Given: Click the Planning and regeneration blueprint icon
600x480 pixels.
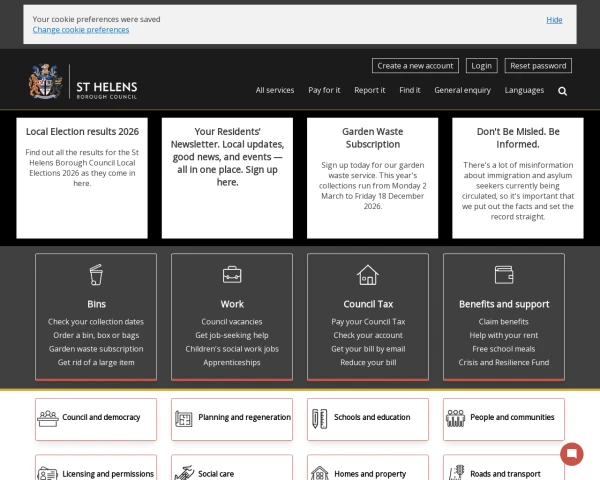Looking at the screenshot, I should point(184,418).
